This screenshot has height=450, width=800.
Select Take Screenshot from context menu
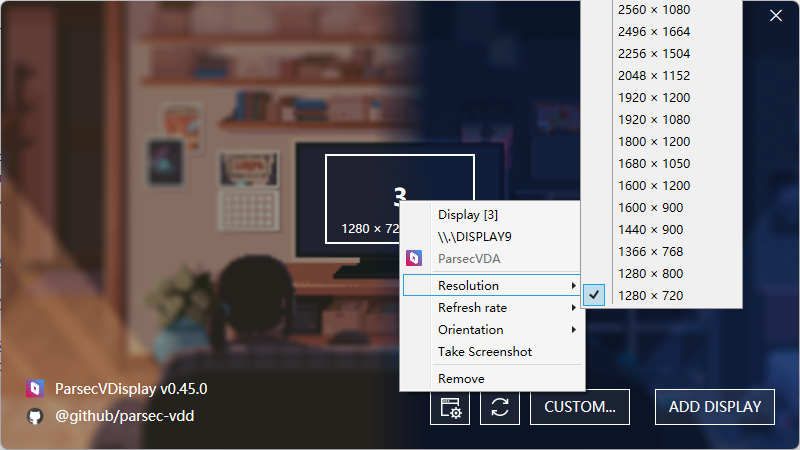tap(485, 352)
